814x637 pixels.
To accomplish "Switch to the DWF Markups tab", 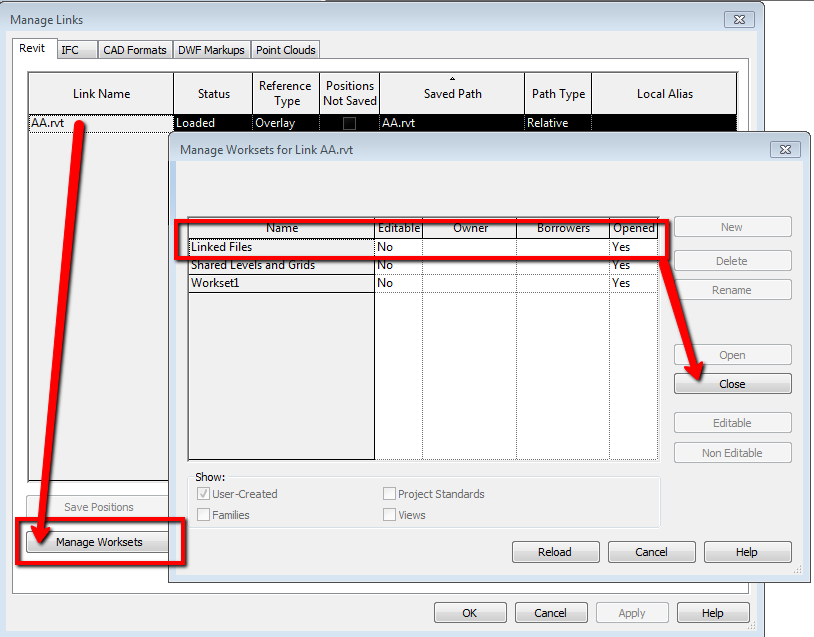I will click(x=211, y=48).
